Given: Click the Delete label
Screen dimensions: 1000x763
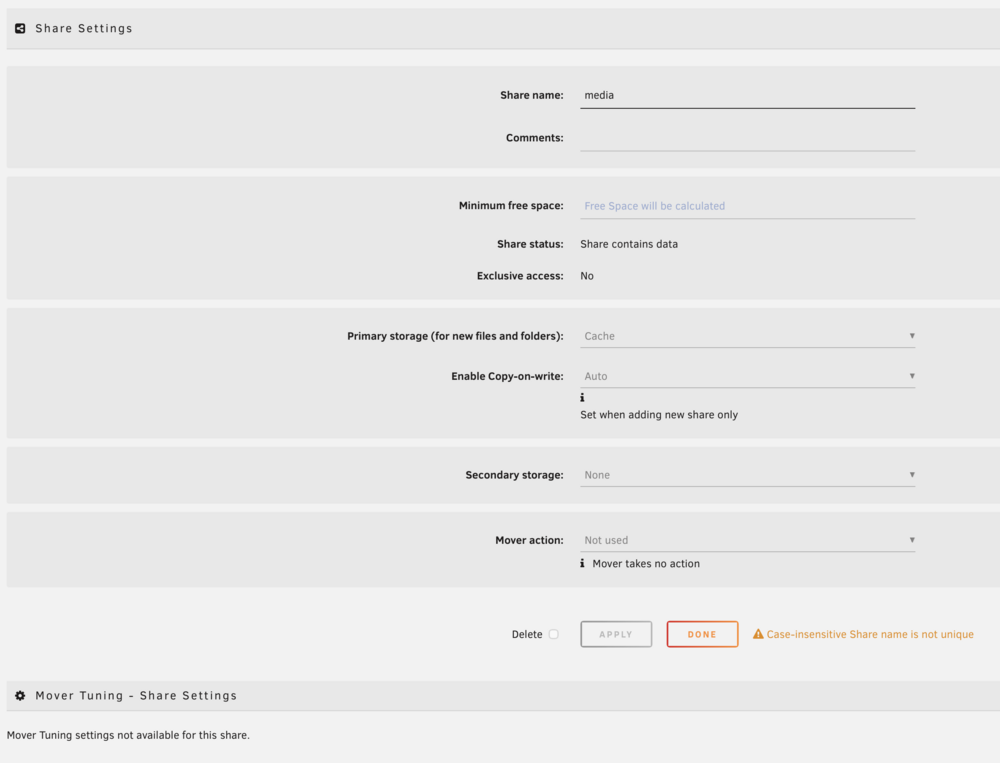Looking at the screenshot, I should (x=527, y=634).
